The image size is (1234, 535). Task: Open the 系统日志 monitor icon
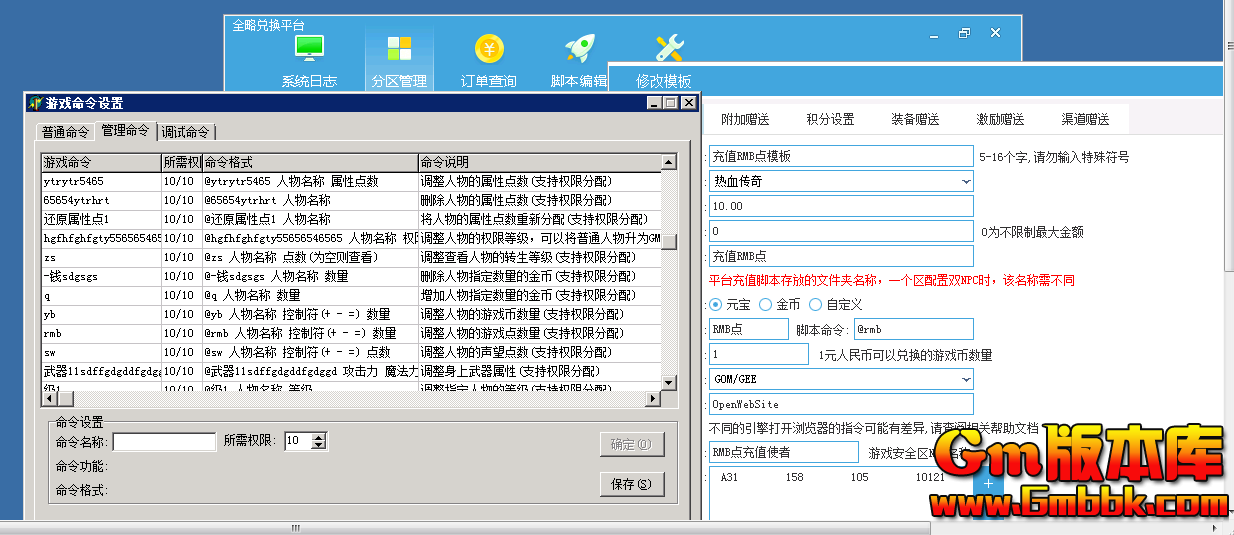tap(309, 48)
